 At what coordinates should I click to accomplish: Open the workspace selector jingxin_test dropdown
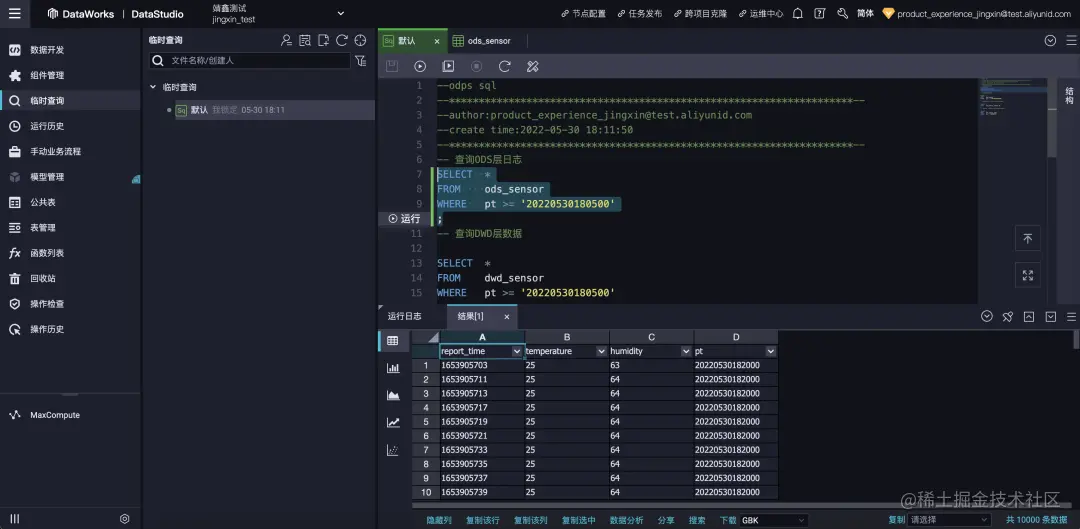click(x=276, y=13)
